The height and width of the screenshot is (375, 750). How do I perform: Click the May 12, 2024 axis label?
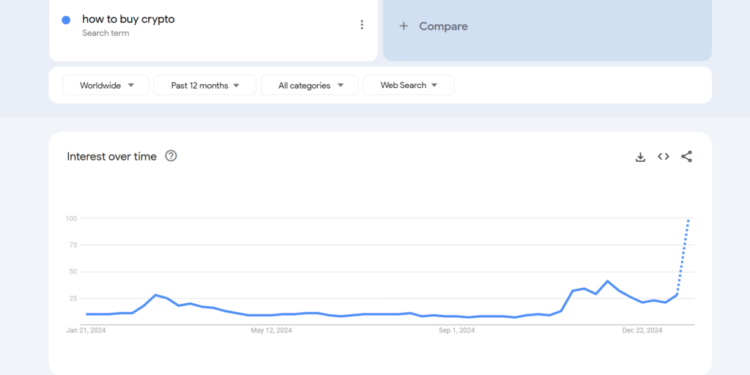tap(271, 331)
